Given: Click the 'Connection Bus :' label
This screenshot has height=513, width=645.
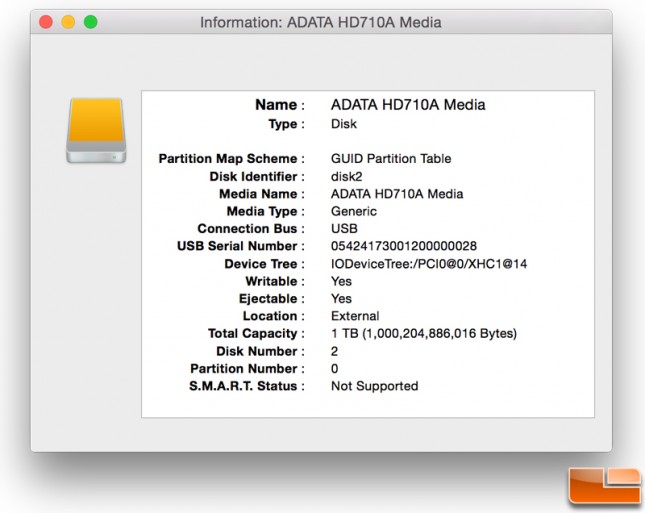Looking at the screenshot, I should click(x=251, y=229).
